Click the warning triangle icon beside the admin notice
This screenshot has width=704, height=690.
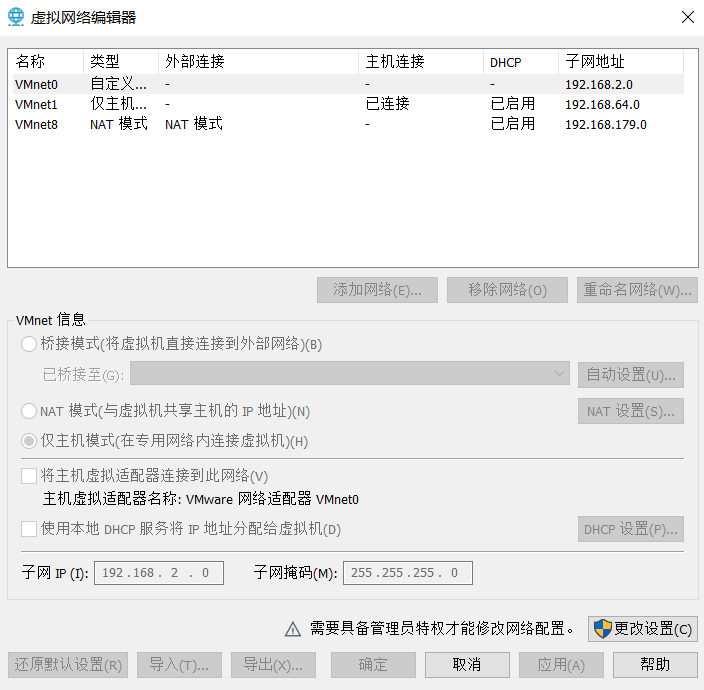pyautogui.click(x=293, y=629)
